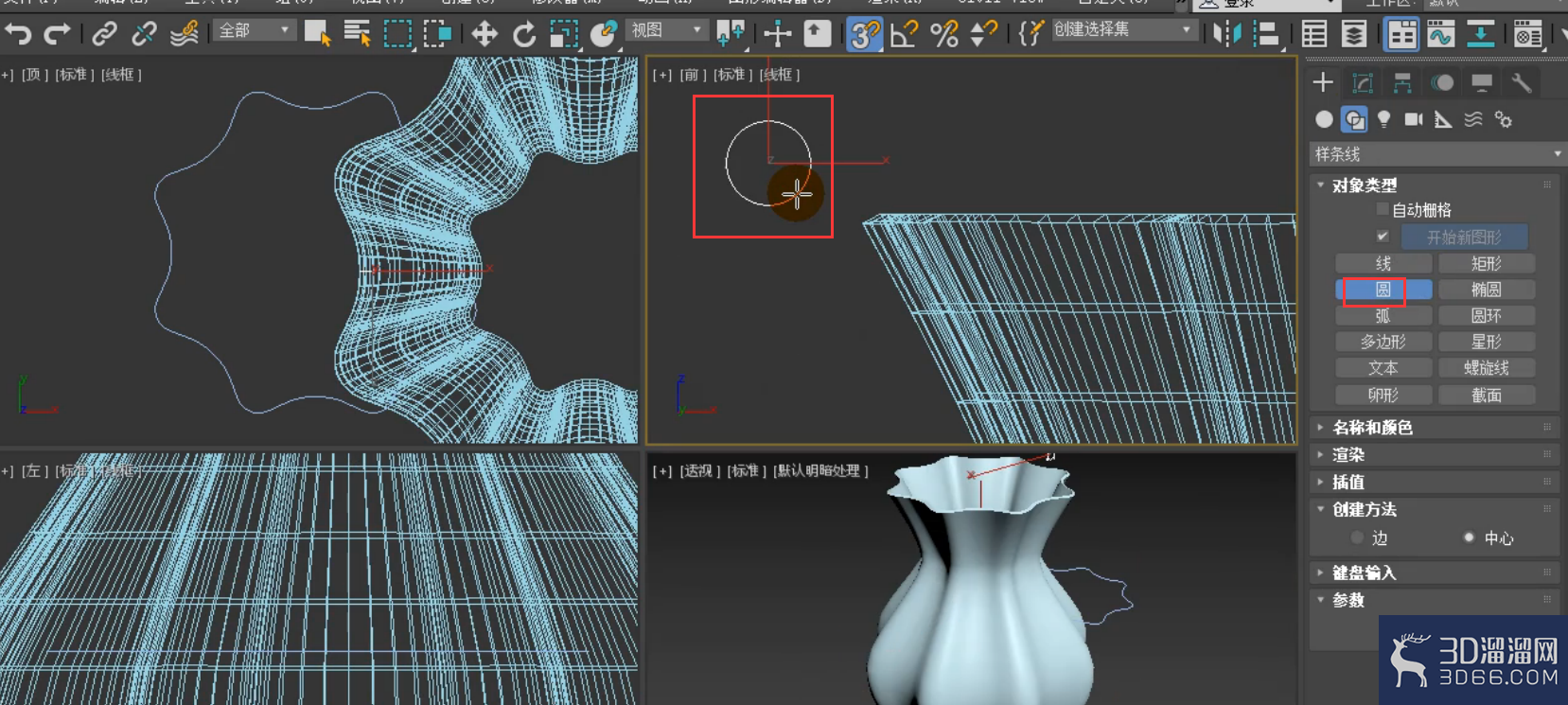Open the Schematic View icon
The height and width of the screenshot is (705, 1568).
(1481, 34)
